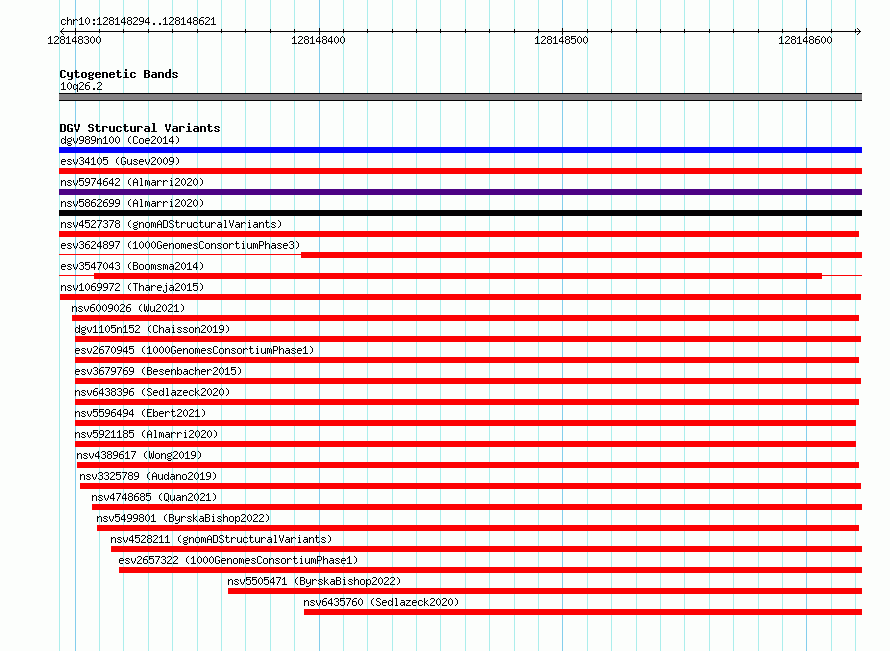Open the esv34105 (Gusev2009) label
This screenshot has height=651, width=890.
pyautogui.click(x=120, y=161)
